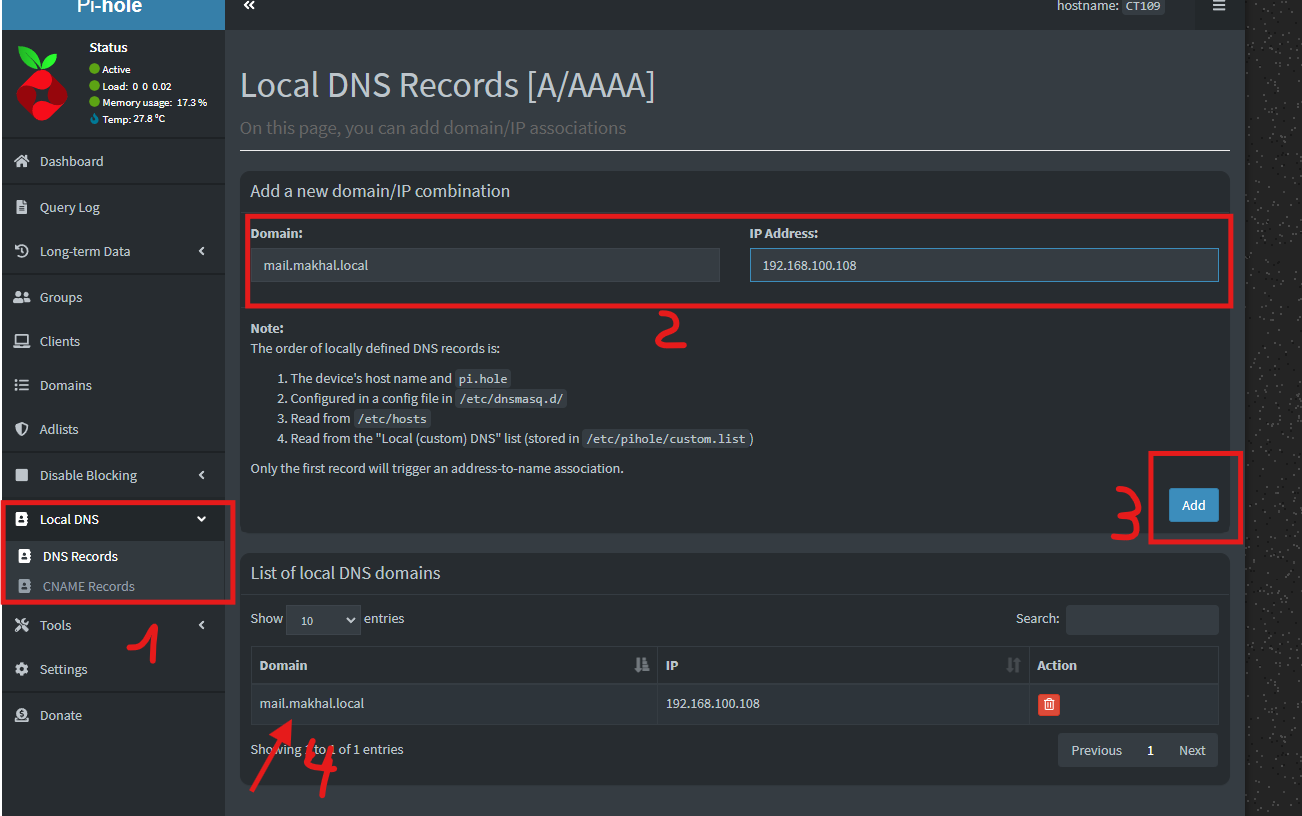Click the Local DNS address book icon

pyautogui.click(x=22, y=519)
